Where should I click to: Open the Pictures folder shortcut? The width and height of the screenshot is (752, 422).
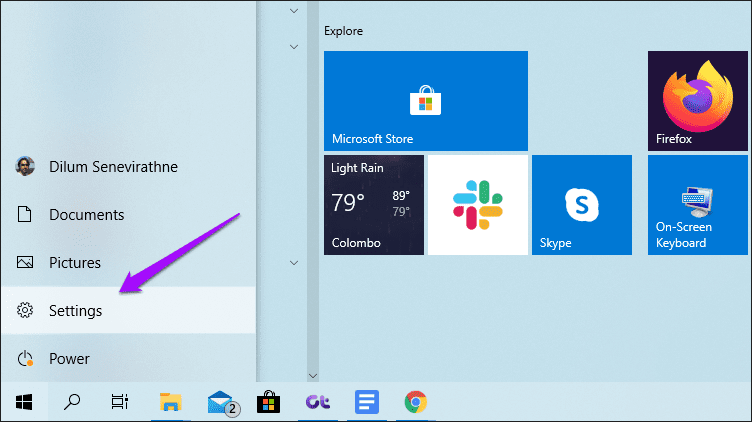[128, 262]
